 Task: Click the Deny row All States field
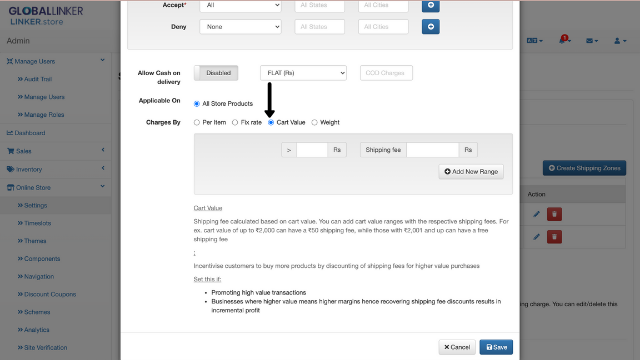point(320,27)
